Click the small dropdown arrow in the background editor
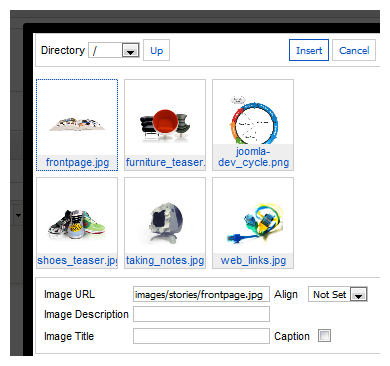This screenshot has height=366, width=390. click(x=18, y=215)
